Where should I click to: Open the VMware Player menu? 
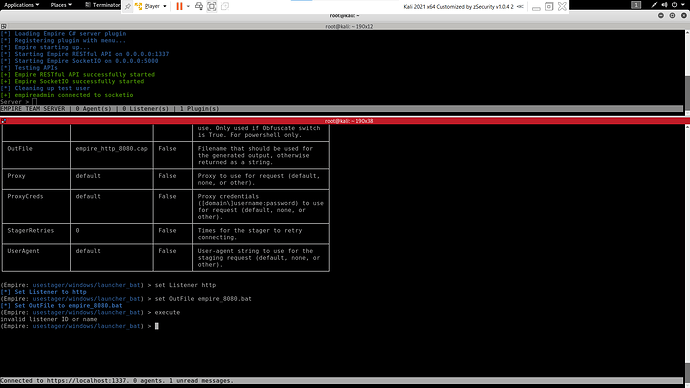pyautogui.click(x=151, y=6)
